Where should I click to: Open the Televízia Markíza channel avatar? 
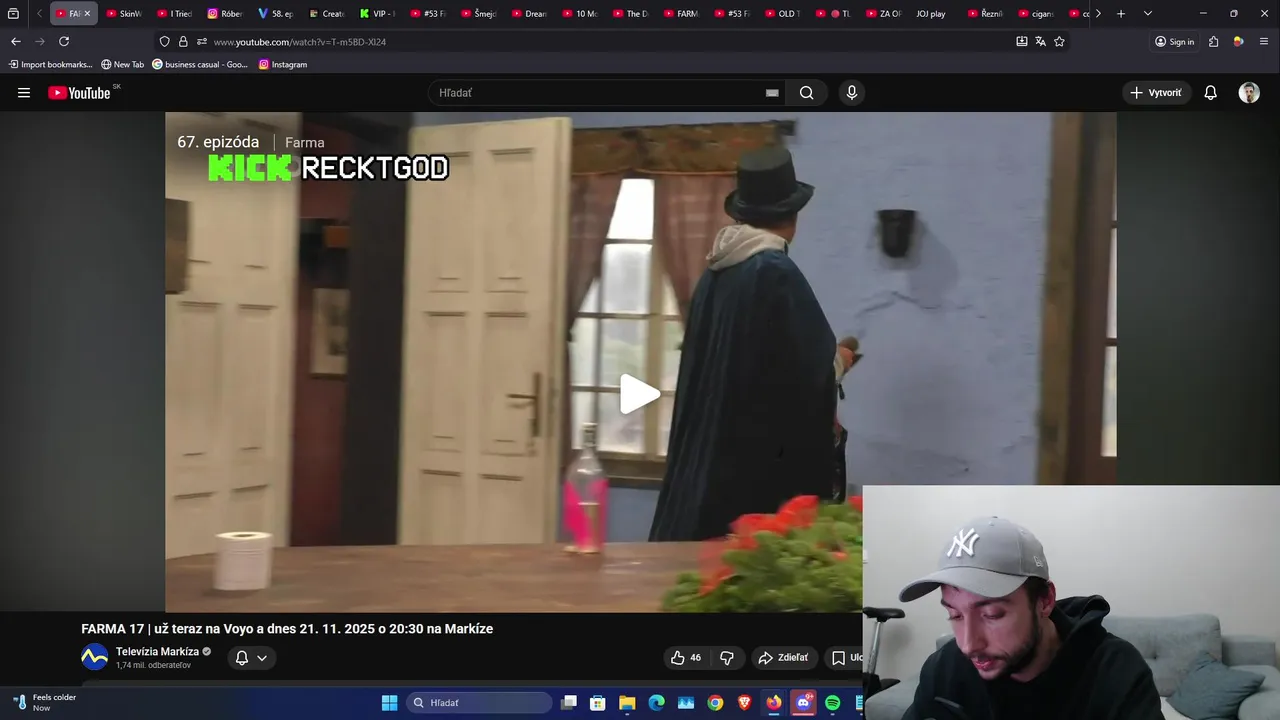click(94, 657)
